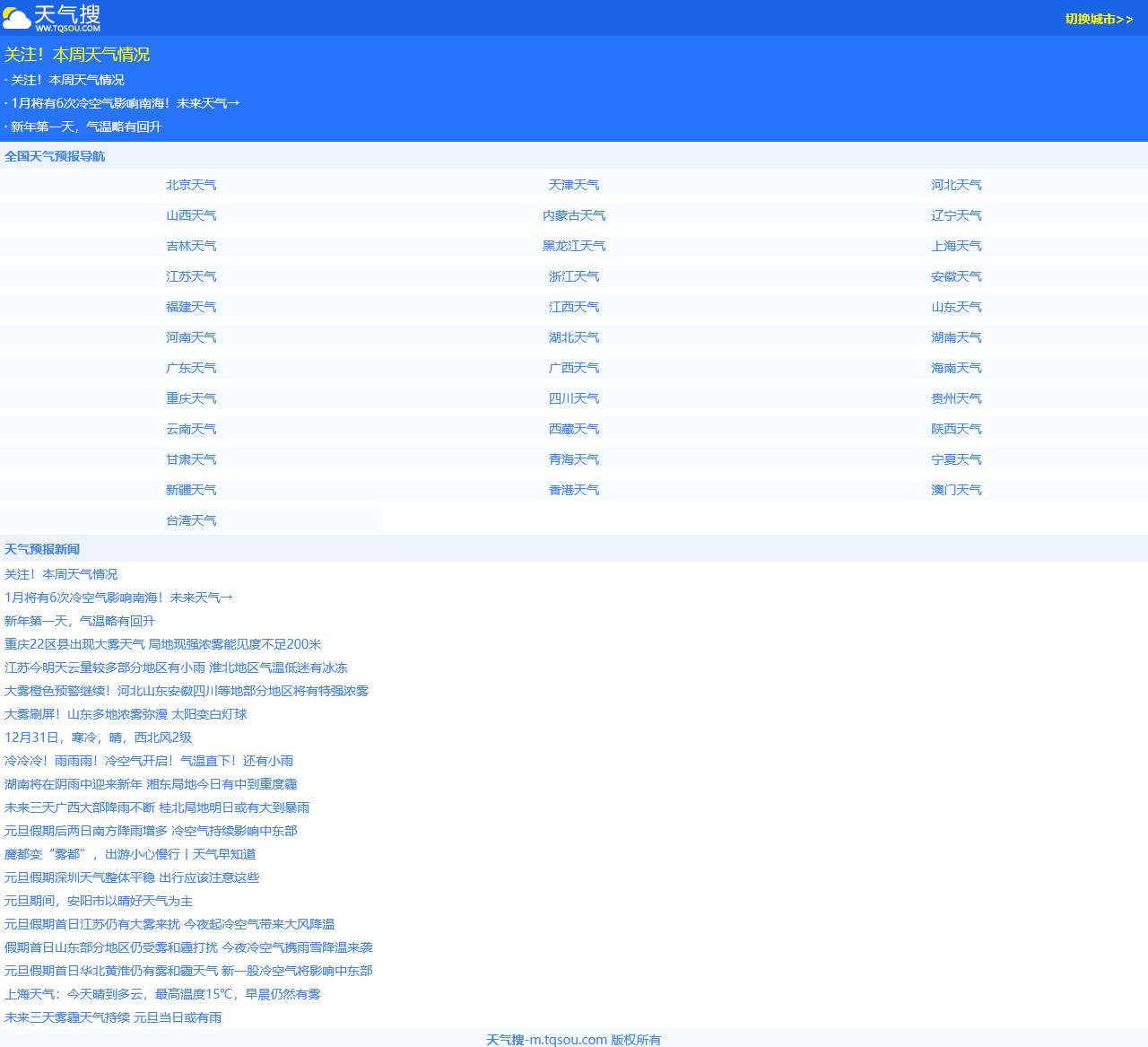
Task: Open the 12月31日,寒冷,晴 news link
Action: tap(98, 737)
